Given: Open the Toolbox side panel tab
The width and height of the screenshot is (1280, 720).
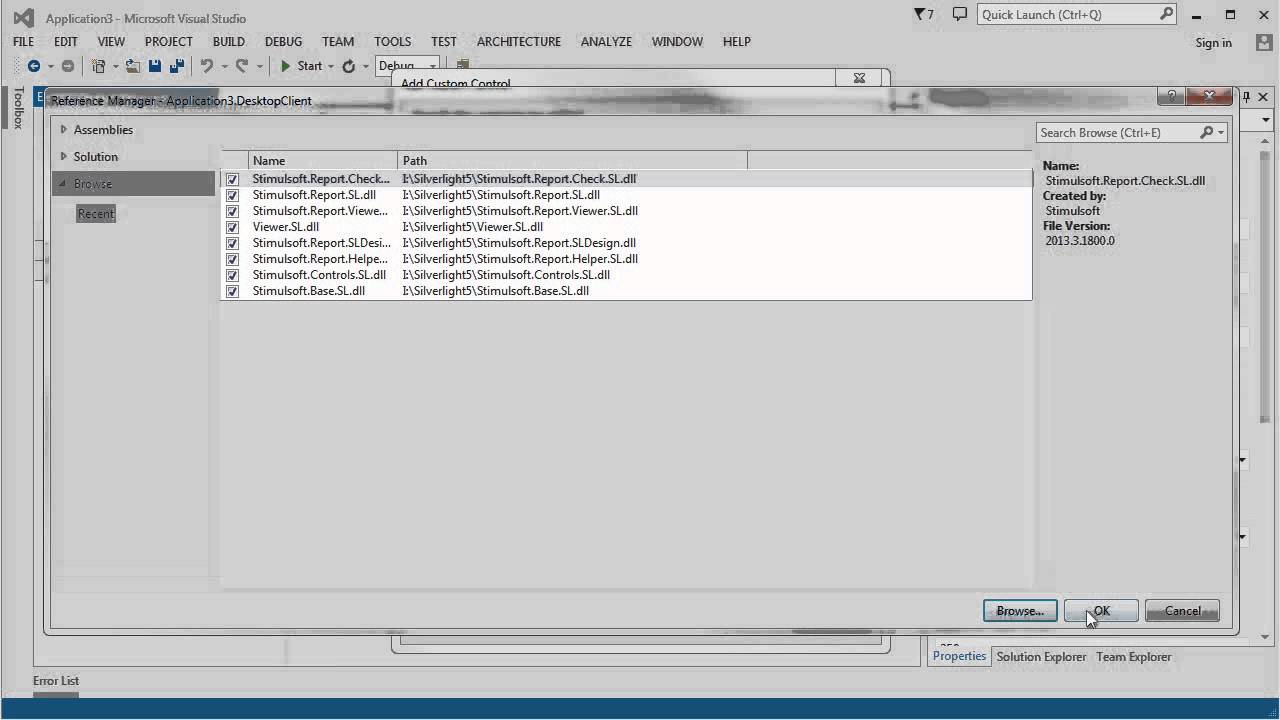Looking at the screenshot, I should (x=17, y=107).
